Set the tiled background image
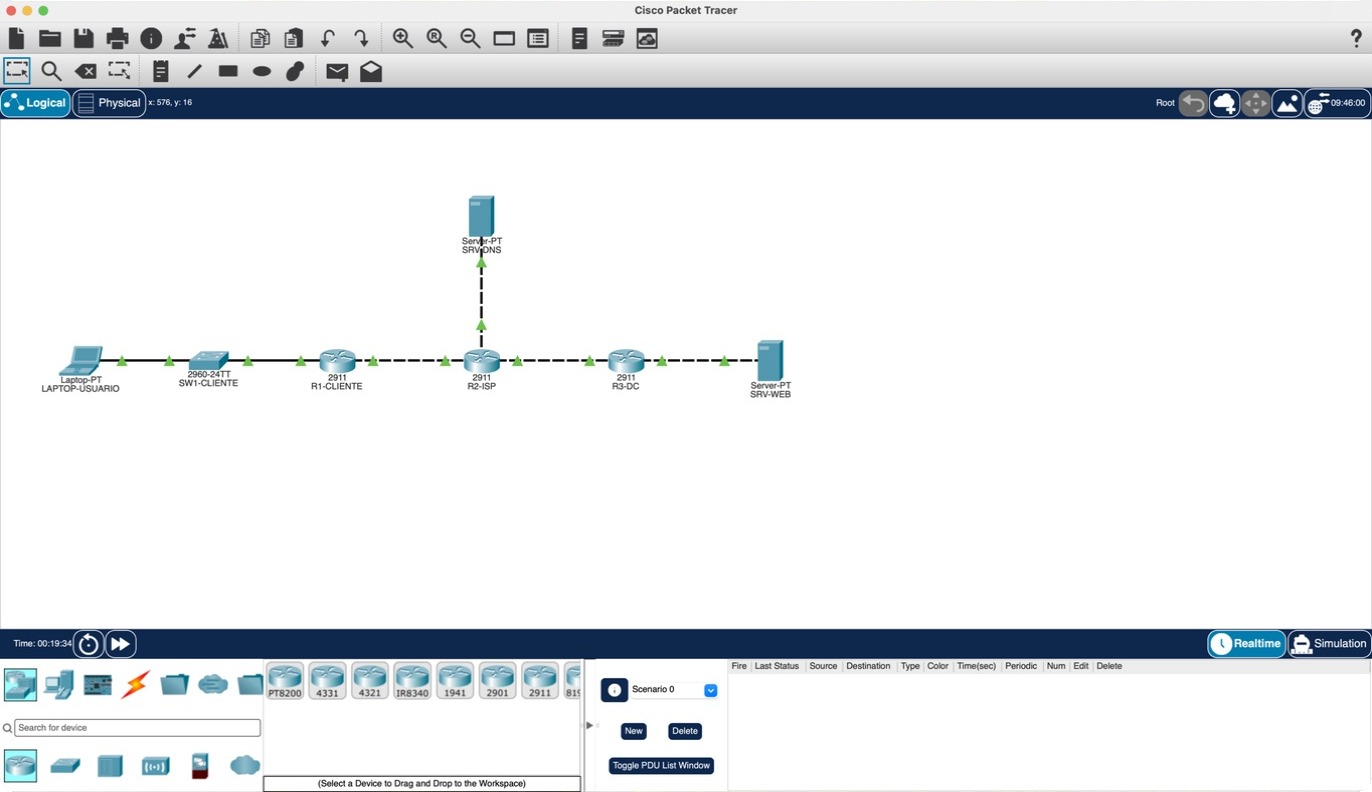Viewport: 1372px width, 792px height. pyautogui.click(x=1287, y=103)
